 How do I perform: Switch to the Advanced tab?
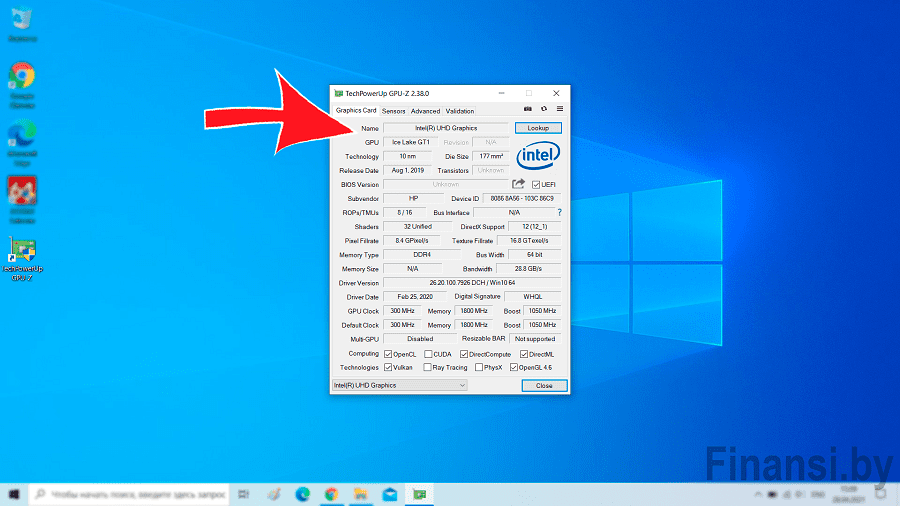pos(425,111)
